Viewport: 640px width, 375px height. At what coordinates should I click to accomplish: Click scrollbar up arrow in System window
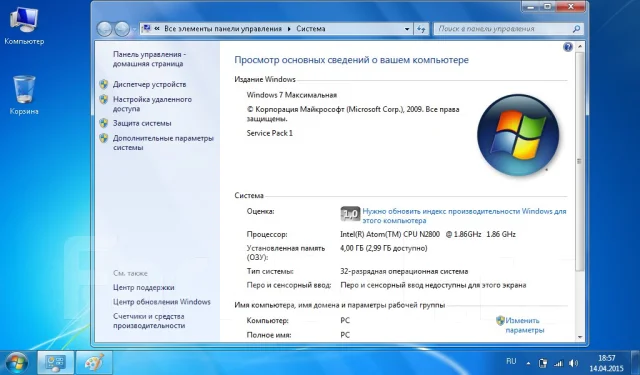(580, 47)
